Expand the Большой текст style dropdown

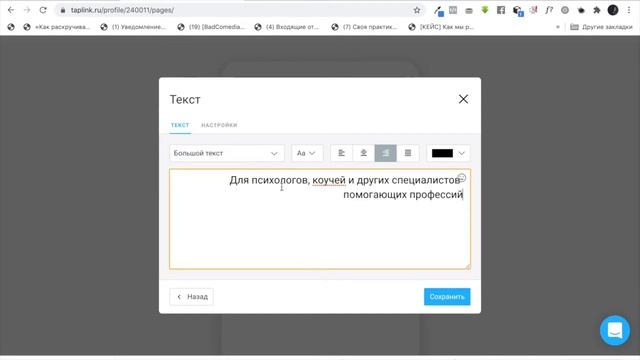click(x=227, y=153)
